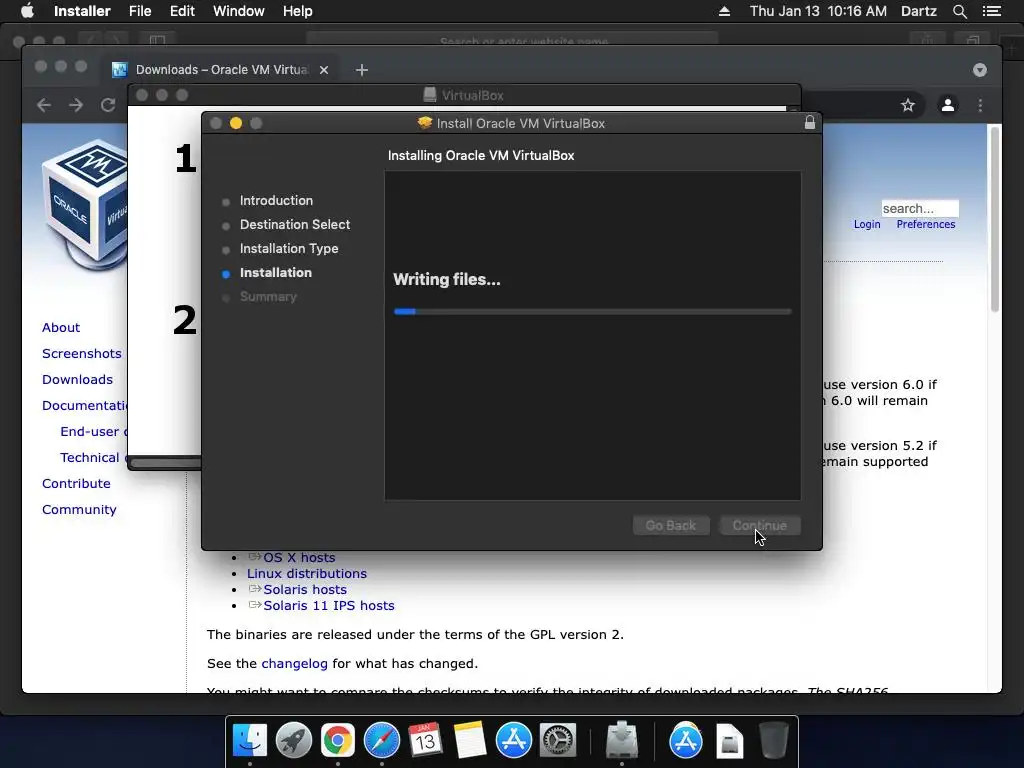Open Safari compass icon in Dock

tap(382, 741)
